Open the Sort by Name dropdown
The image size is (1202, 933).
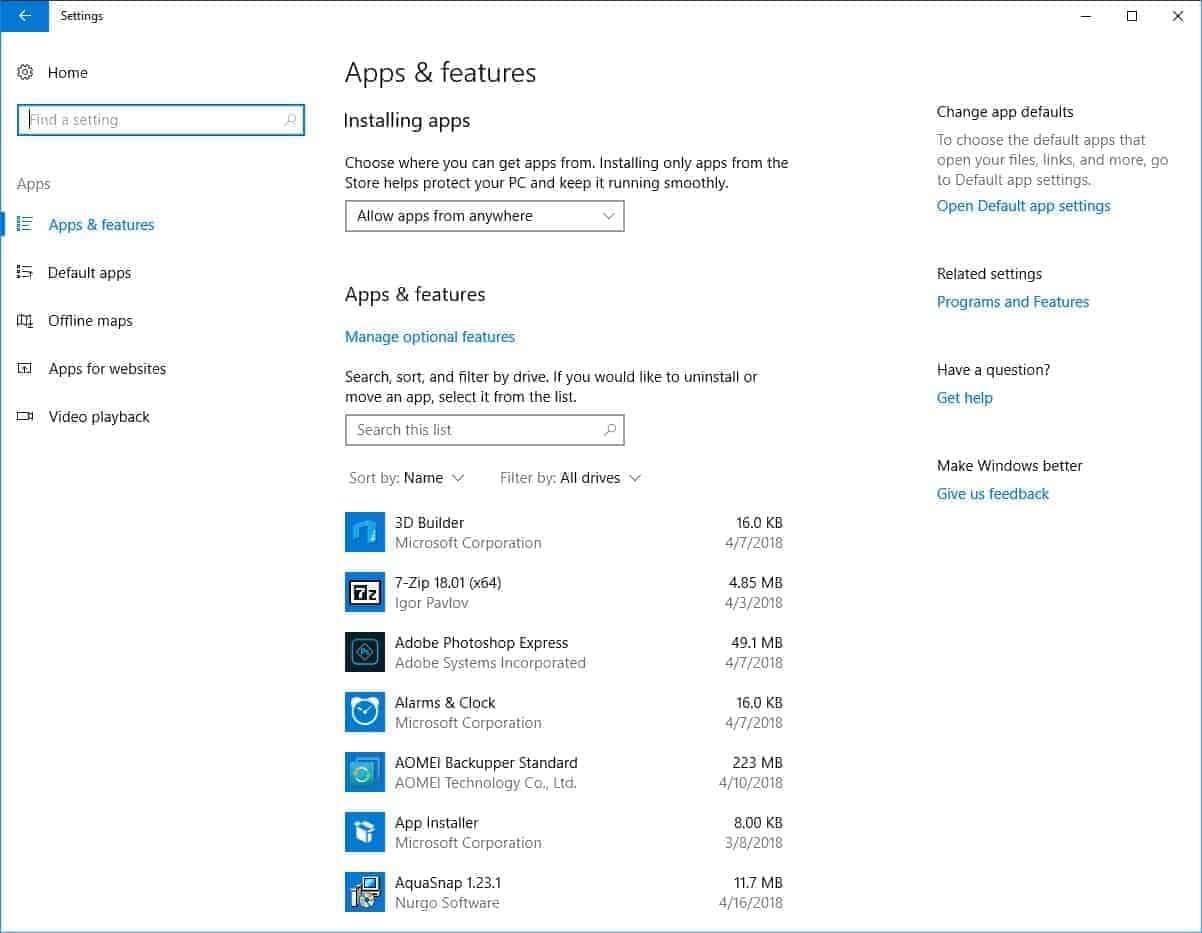(x=406, y=478)
